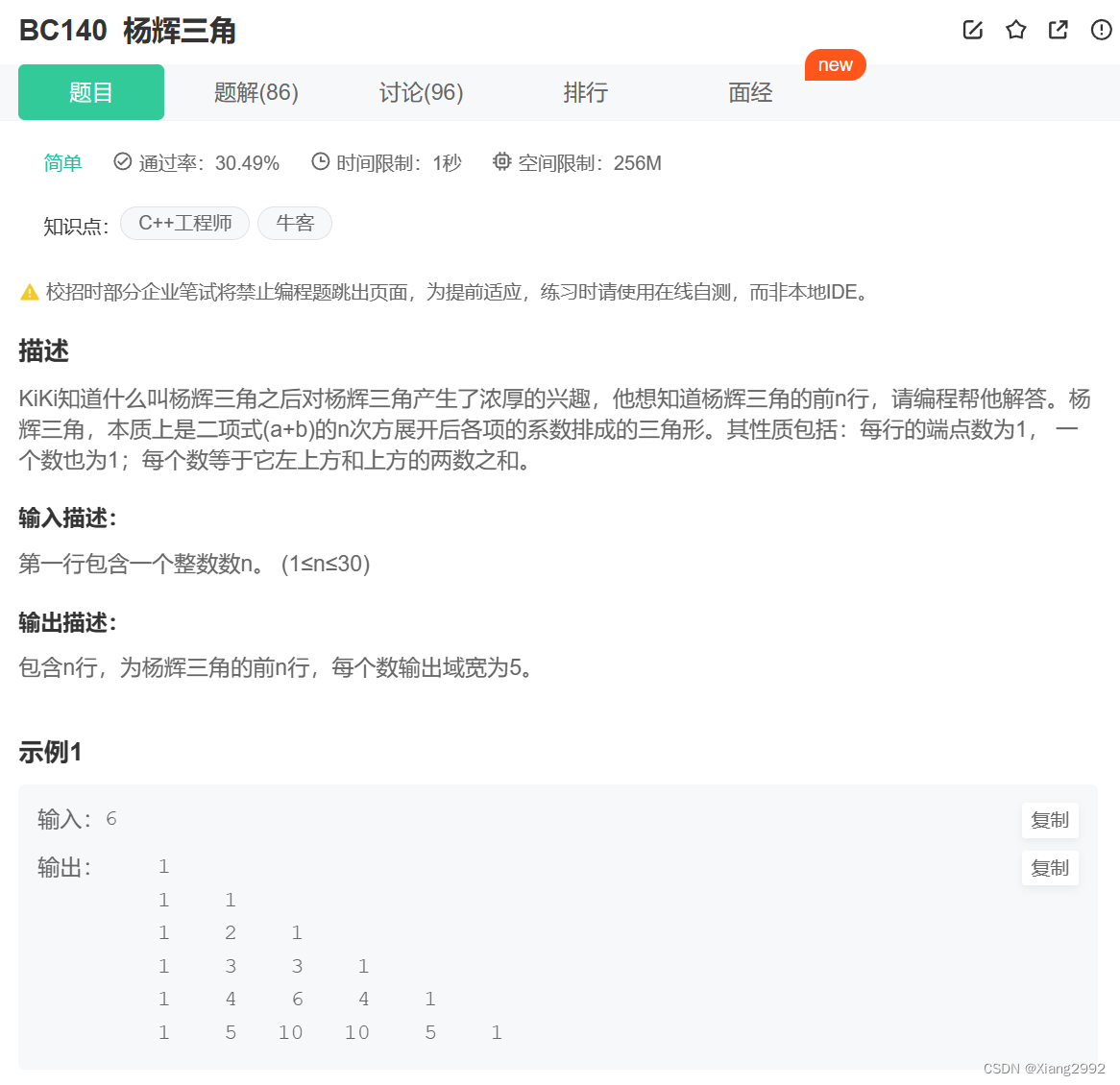Open the 讨论(96) tab
Viewport: 1120px width, 1085px height.
tap(421, 92)
